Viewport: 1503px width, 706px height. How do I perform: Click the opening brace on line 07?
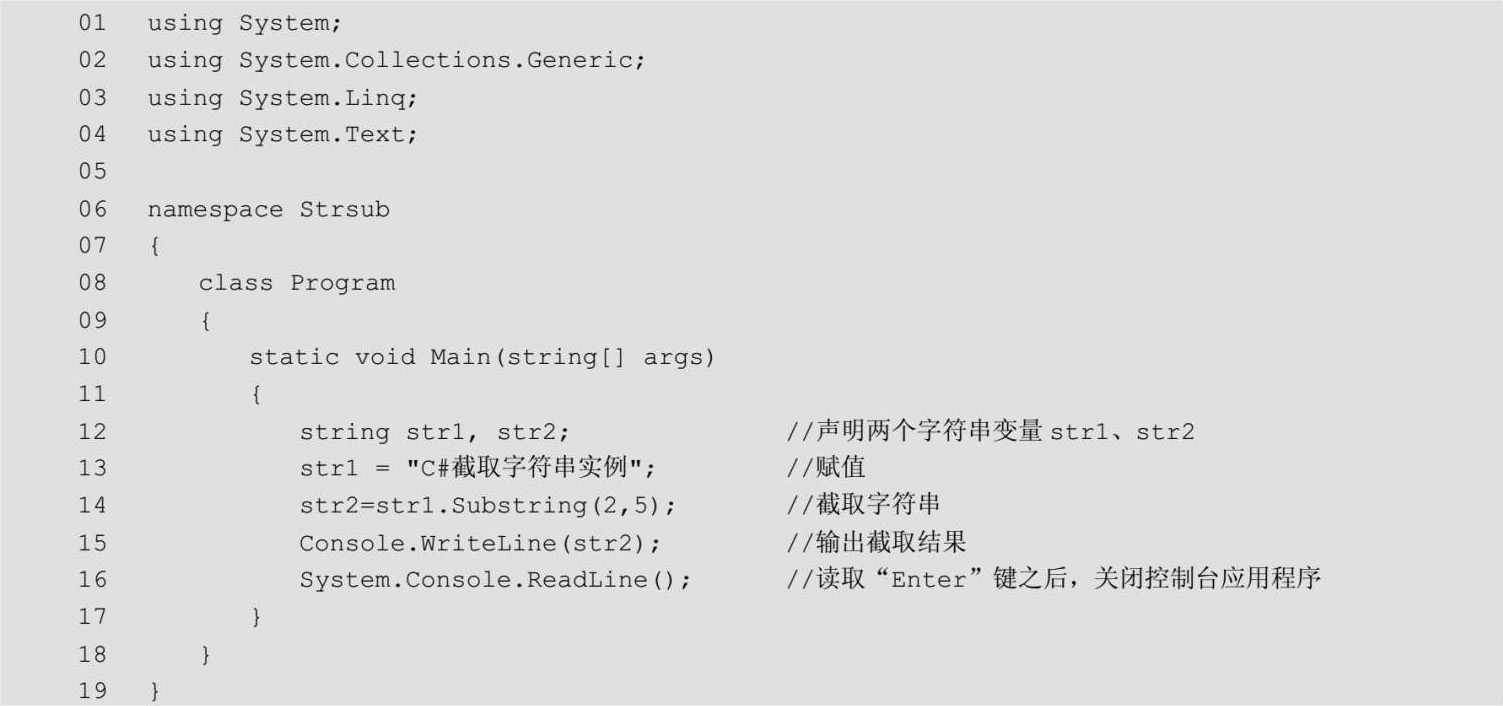pos(155,246)
